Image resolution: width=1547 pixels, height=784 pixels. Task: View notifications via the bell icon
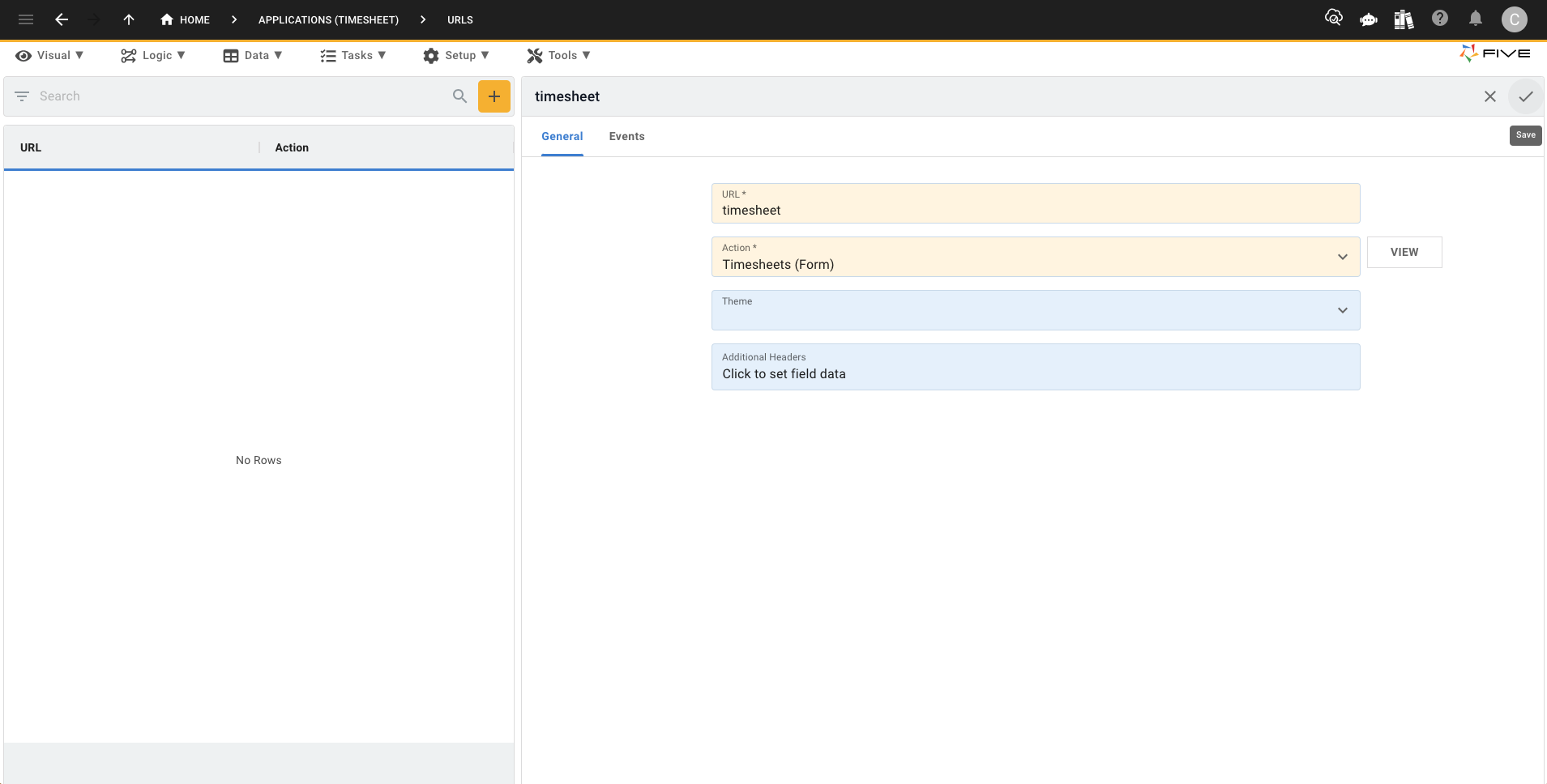(x=1475, y=19)
